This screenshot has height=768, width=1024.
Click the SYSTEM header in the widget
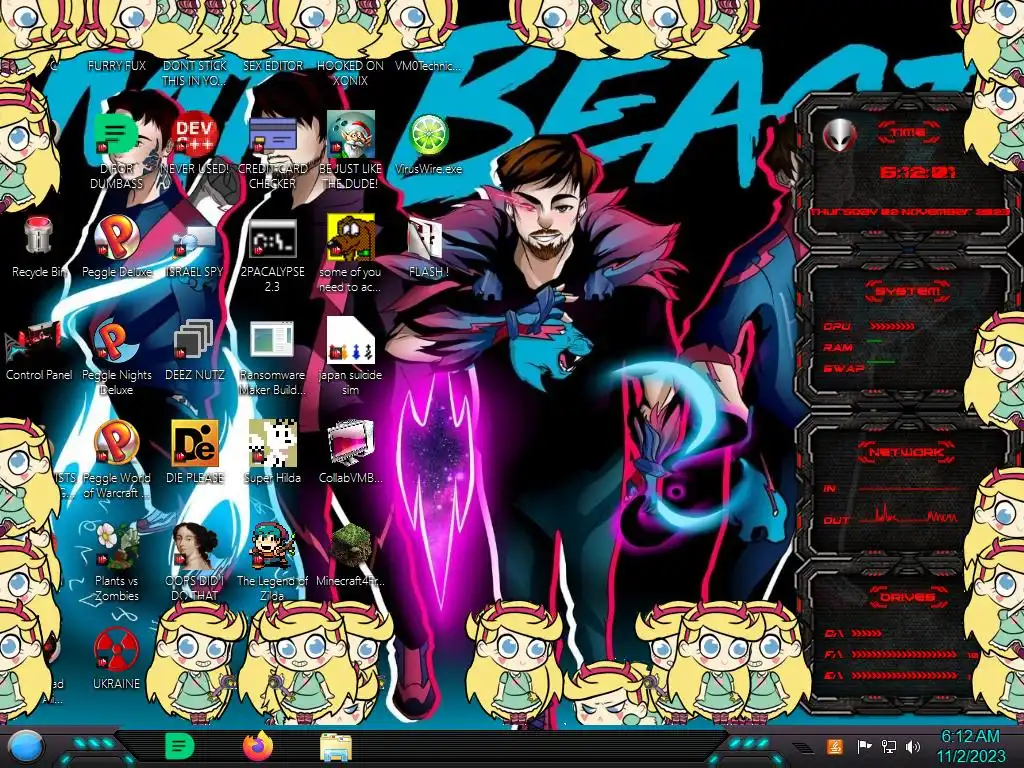[906, 291]
